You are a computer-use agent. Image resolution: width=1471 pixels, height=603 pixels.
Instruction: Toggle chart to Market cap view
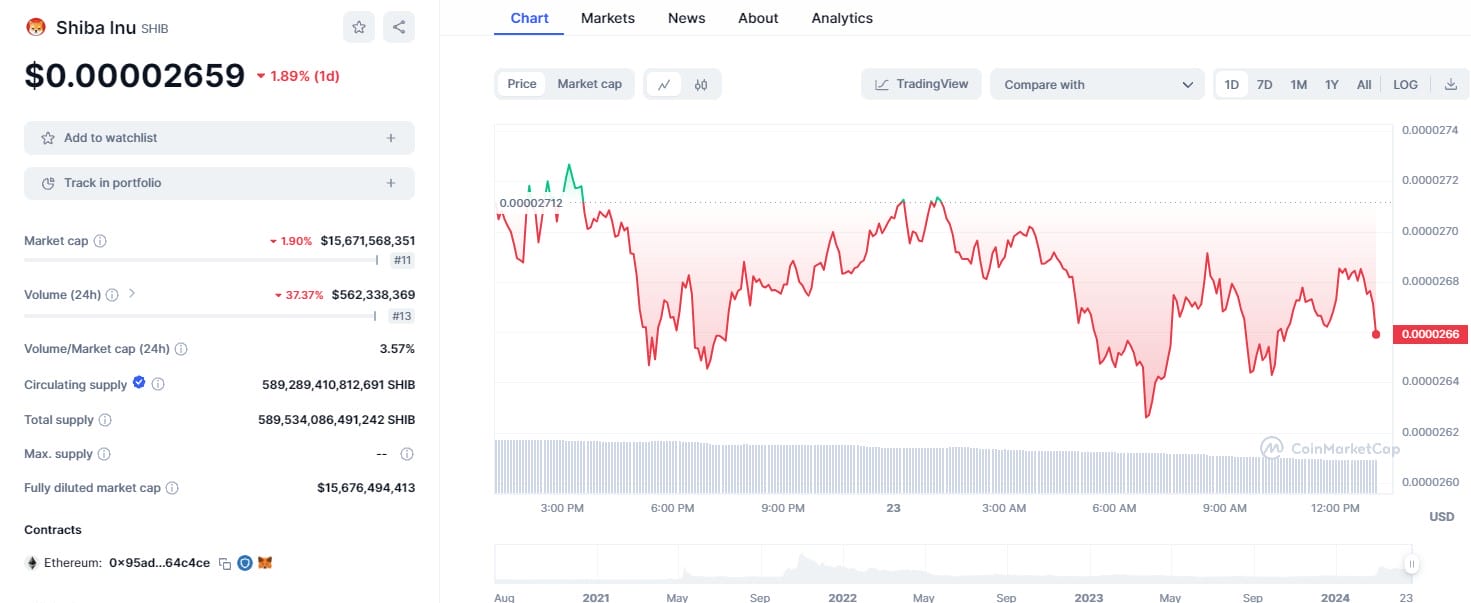pos(589,84)
